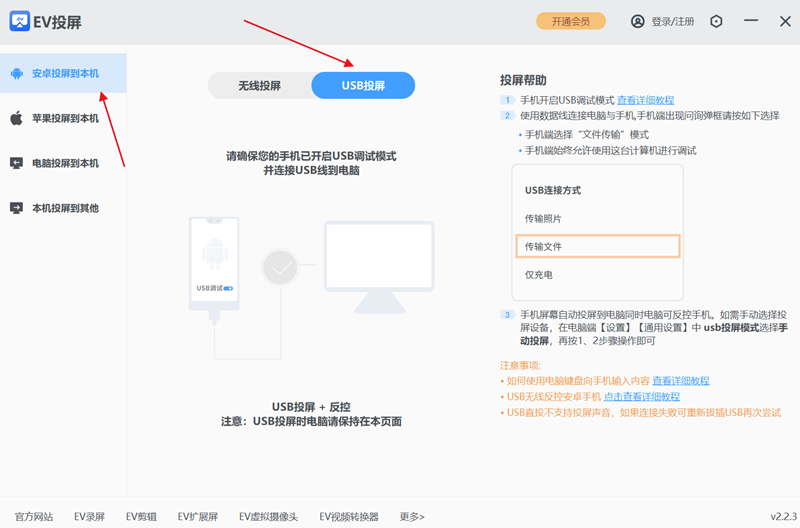Open 查看详细教程 link for USB debugging

click(645, 100)
